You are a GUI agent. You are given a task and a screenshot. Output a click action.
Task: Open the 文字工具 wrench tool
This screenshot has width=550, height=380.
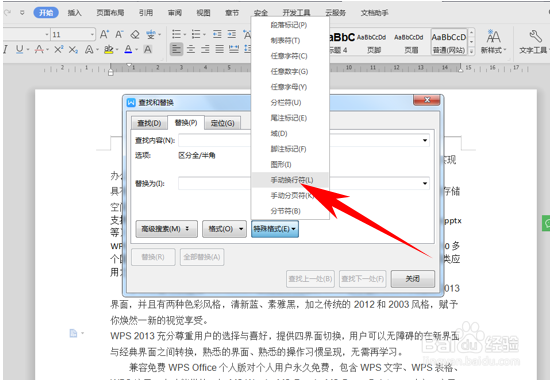(533, 42)
